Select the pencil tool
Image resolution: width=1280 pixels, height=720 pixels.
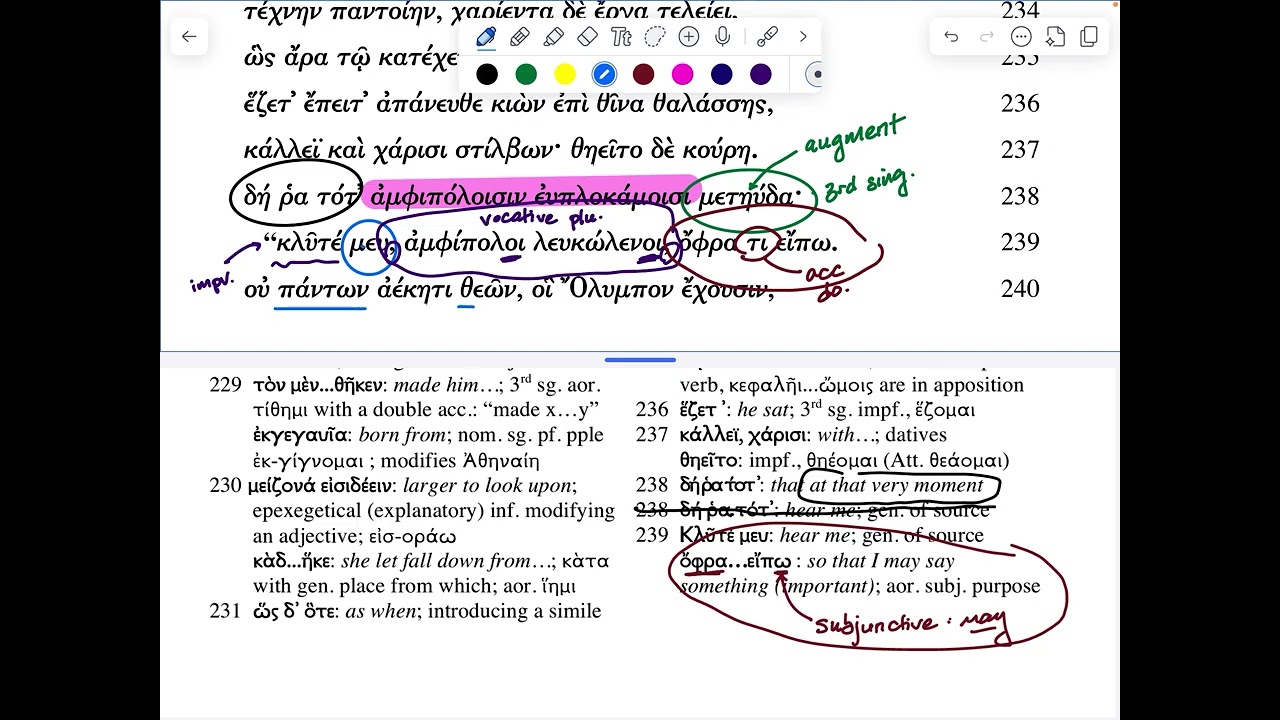click(x=520, y=37)
